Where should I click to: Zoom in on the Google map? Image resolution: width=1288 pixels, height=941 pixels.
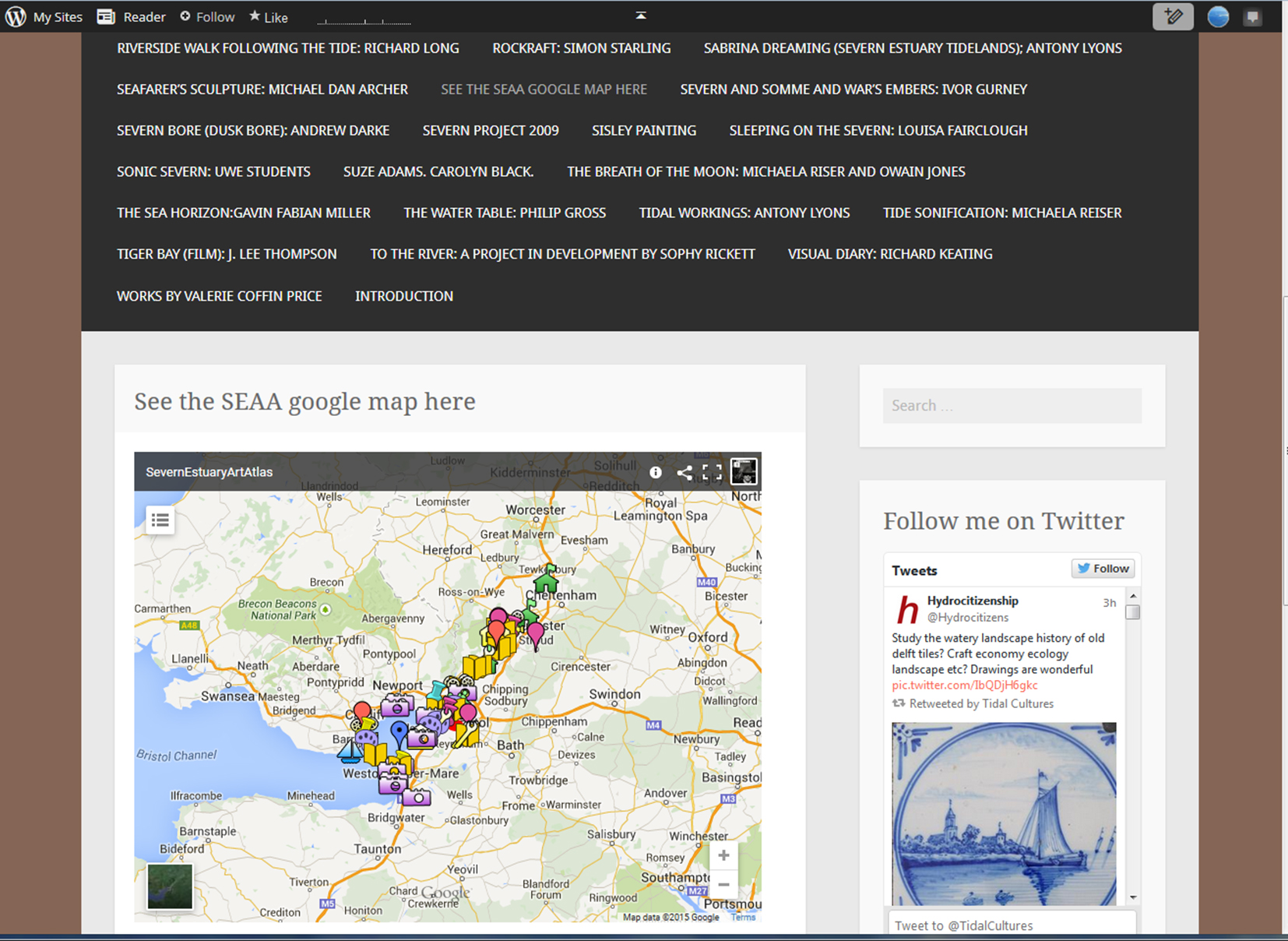723,855
